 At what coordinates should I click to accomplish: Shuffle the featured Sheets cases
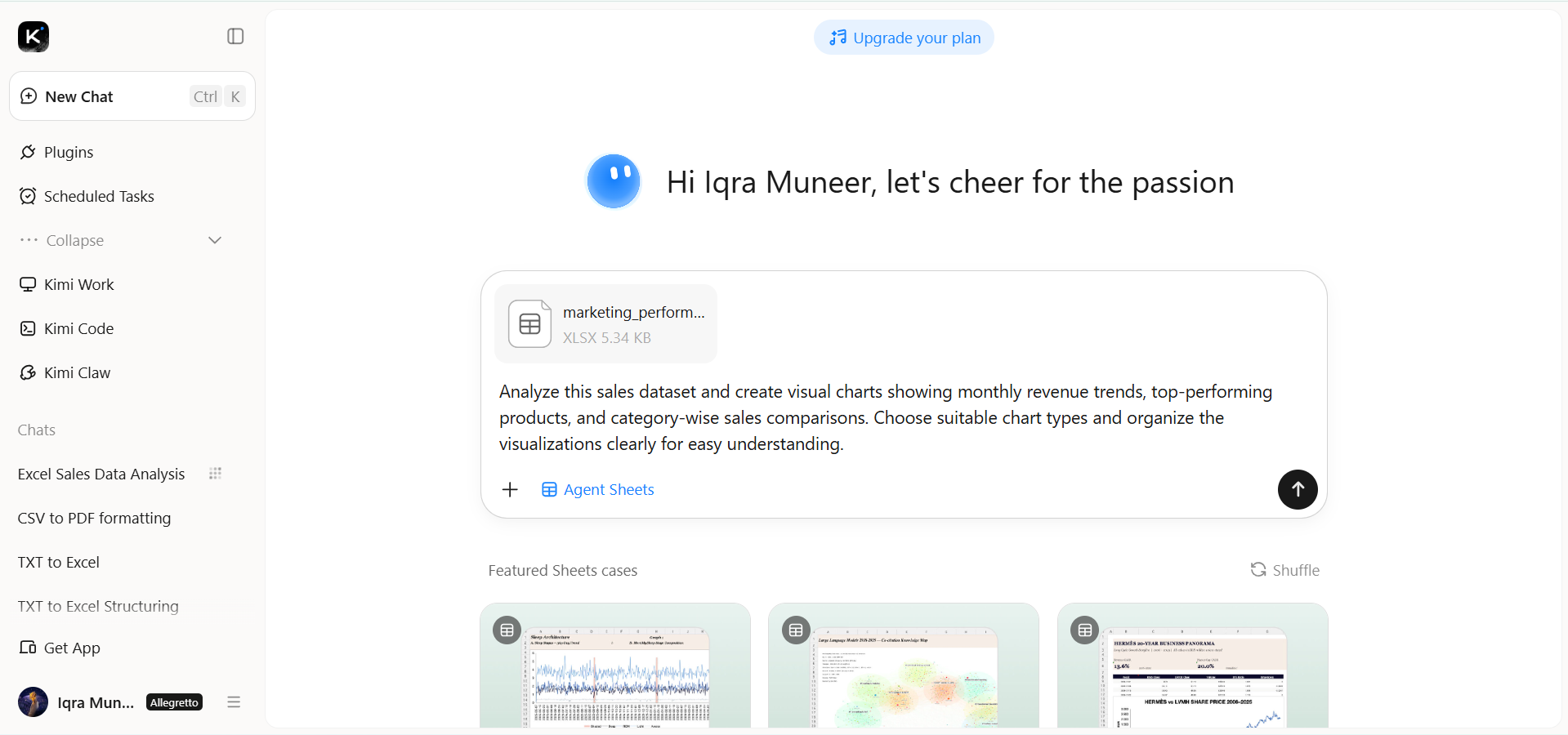1284,570
